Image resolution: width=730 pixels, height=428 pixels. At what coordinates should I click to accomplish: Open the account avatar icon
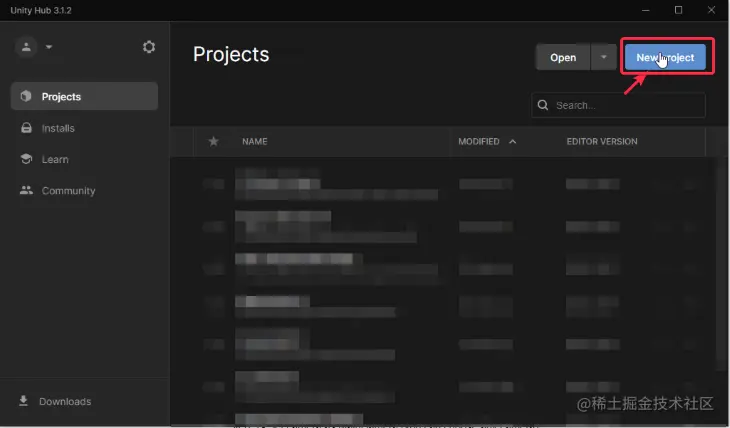pos(26,47)
